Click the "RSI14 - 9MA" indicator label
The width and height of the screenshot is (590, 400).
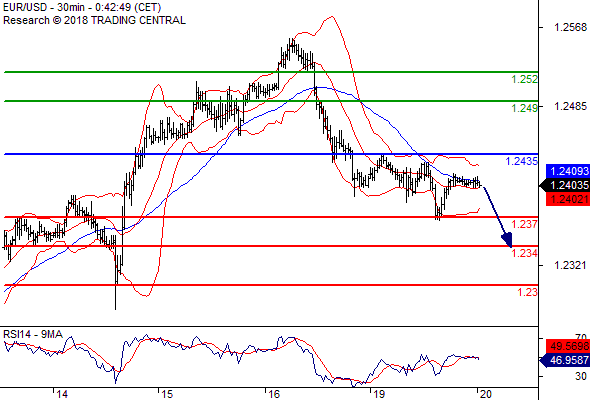click(33, 334)
